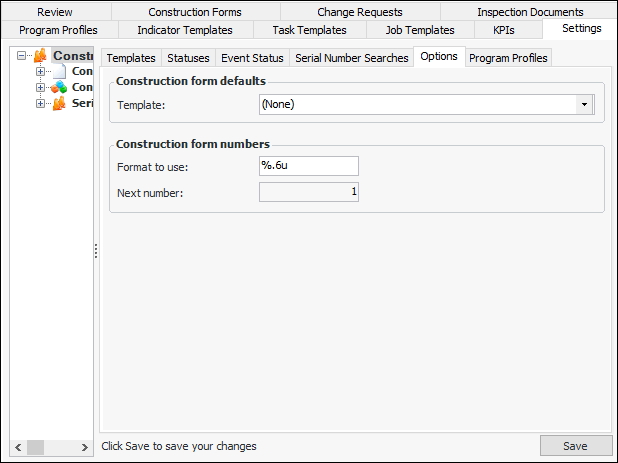Switch to the KPIs tab
The width and height of the screenshot is (618, 463).
[x=504, y=30]
